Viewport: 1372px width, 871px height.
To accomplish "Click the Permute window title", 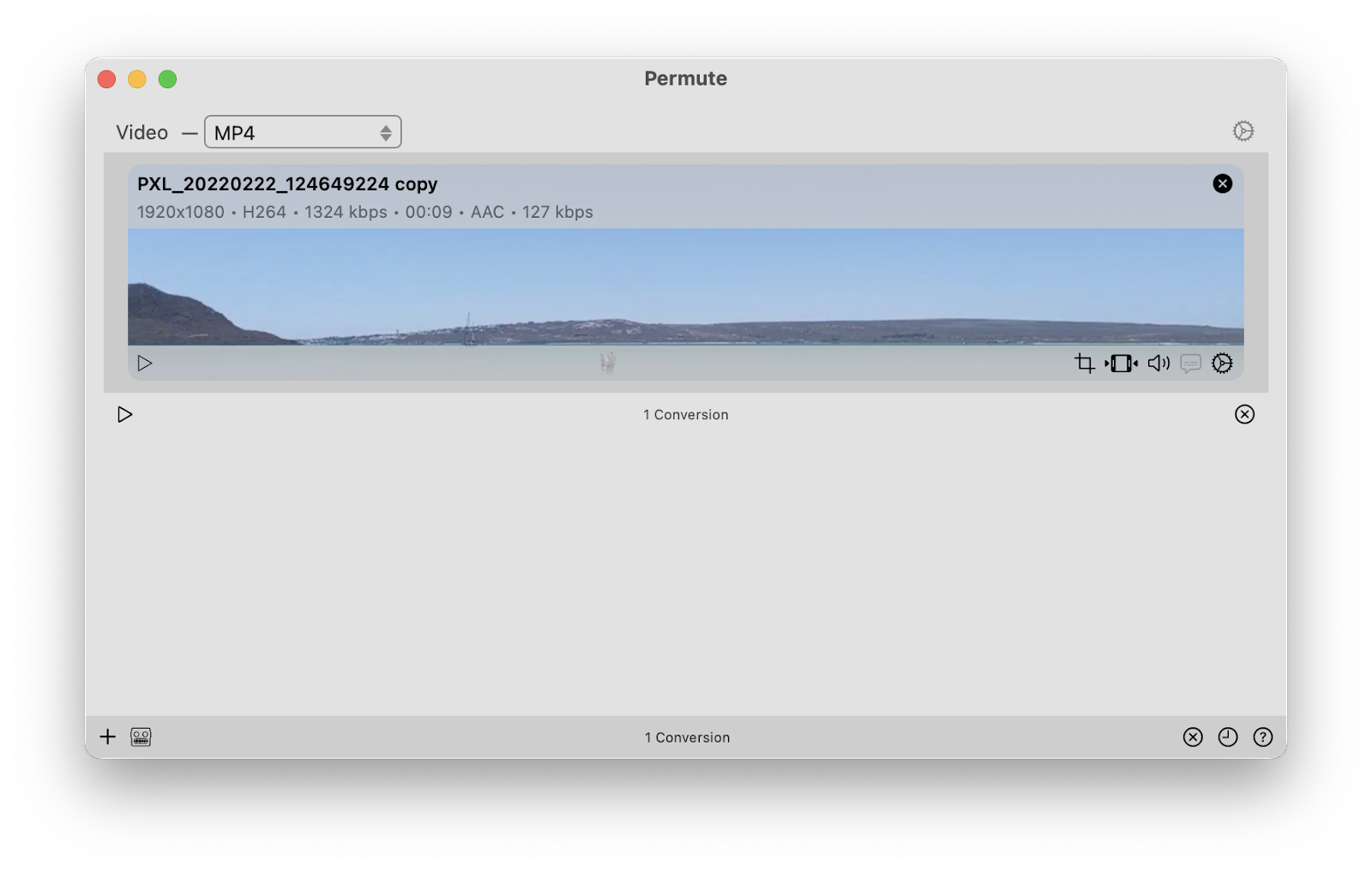I will (x=686, y=79).
